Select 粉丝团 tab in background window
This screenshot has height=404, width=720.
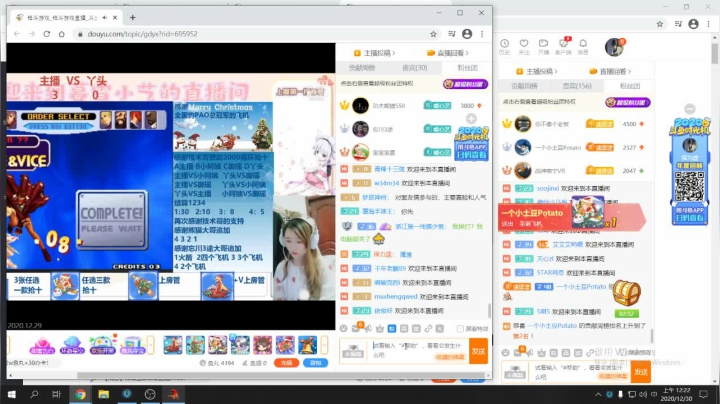coord(630,86)
